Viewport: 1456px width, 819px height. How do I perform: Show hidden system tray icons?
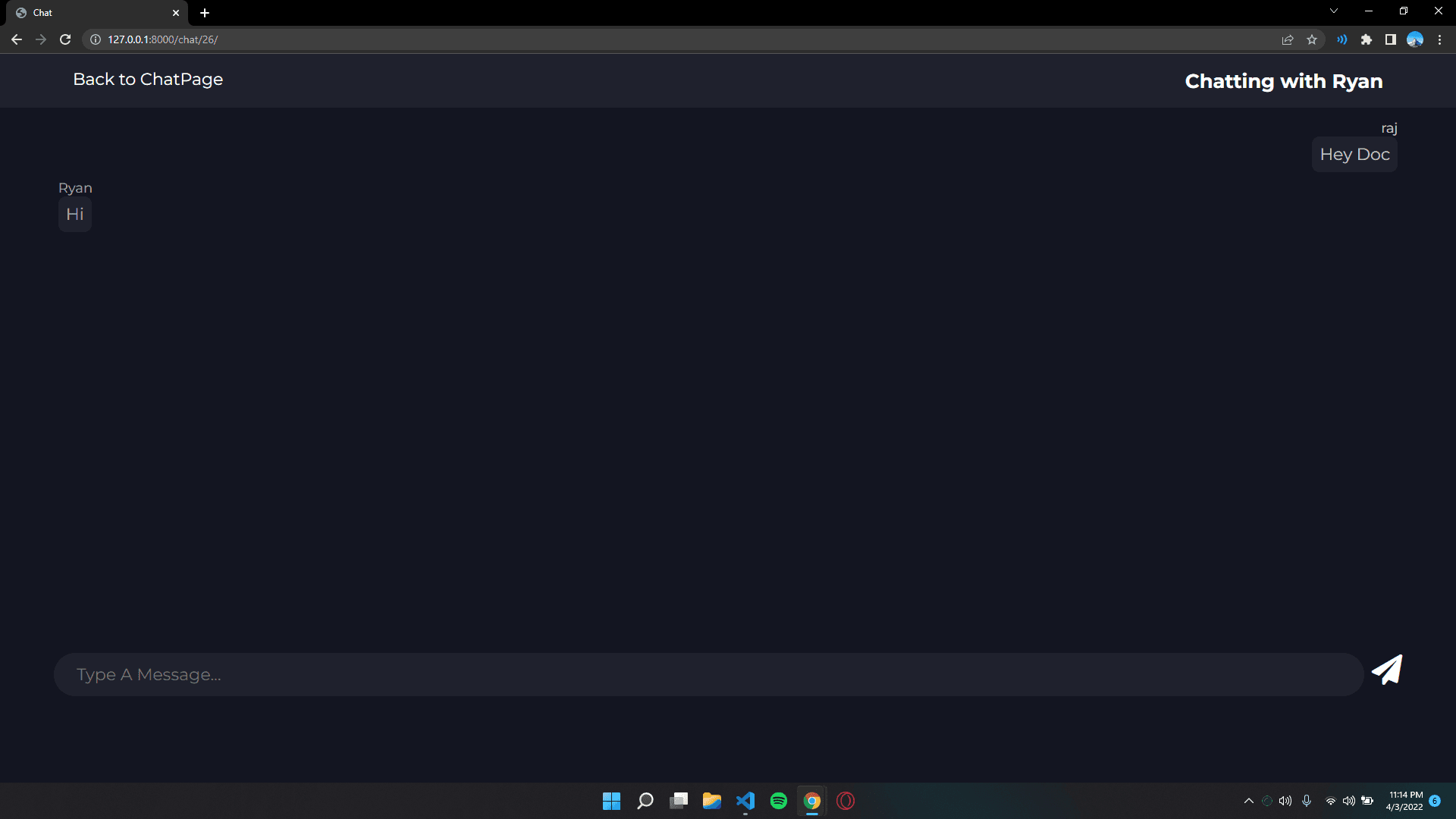pyautogui.click(x=1249, y=801)
